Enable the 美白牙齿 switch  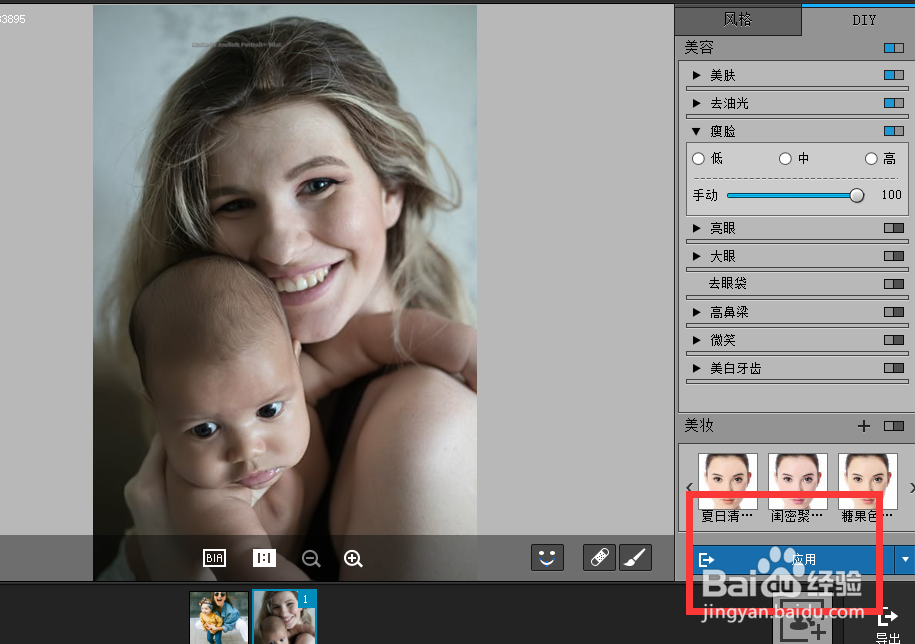point(893,368)
